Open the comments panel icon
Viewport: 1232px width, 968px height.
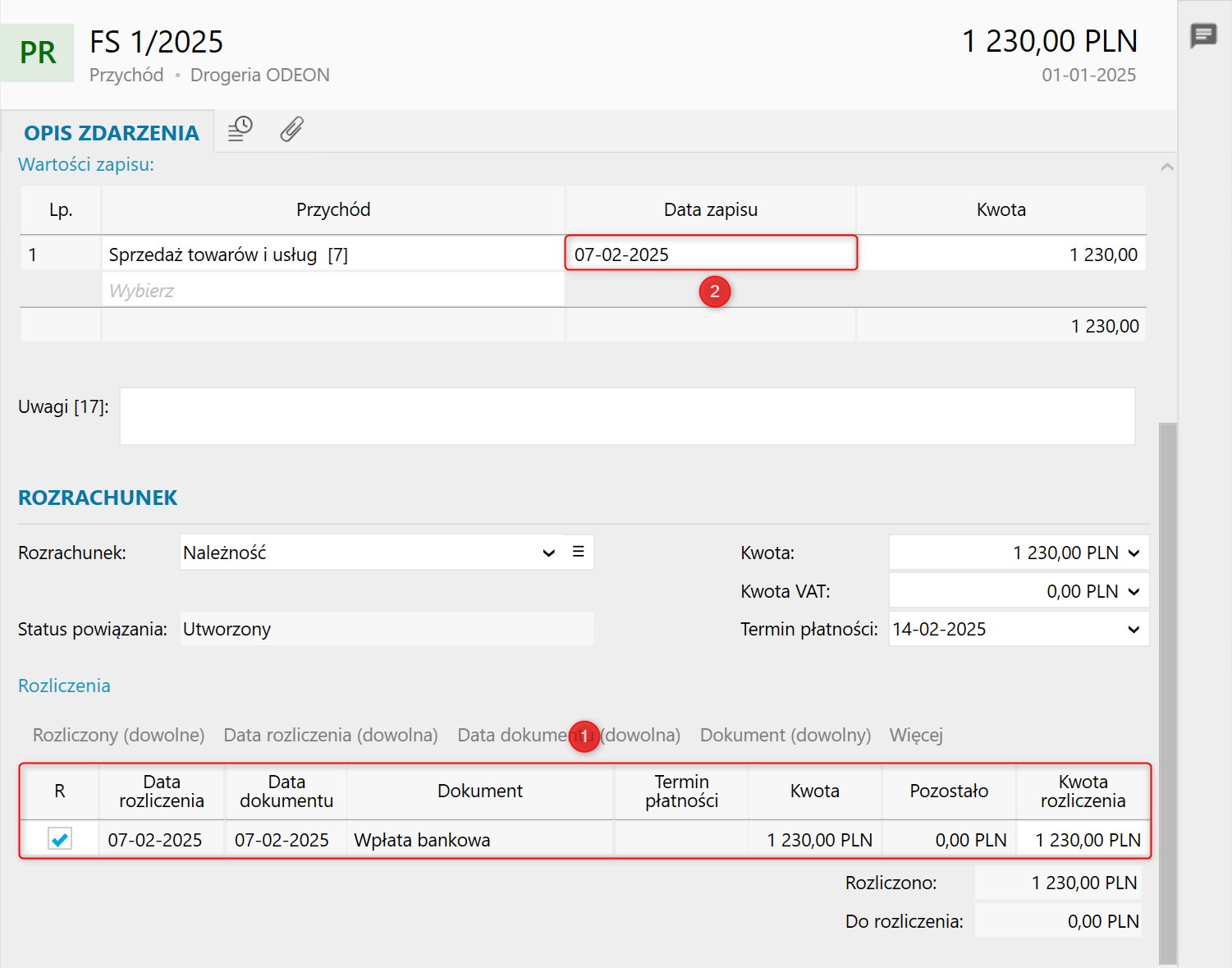1203,35
